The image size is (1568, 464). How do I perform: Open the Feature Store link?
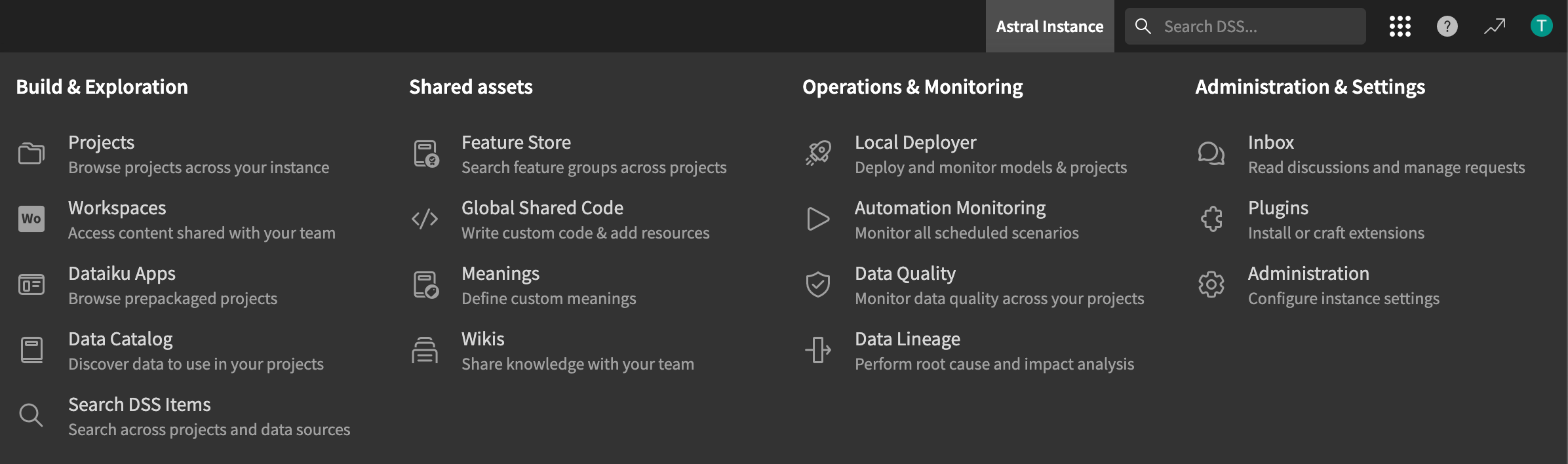[x=516, y=143]
